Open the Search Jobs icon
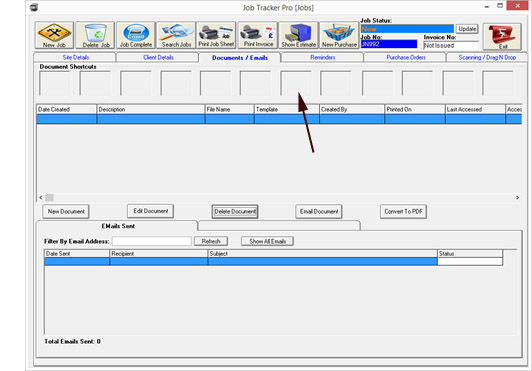 click(176, 35)
